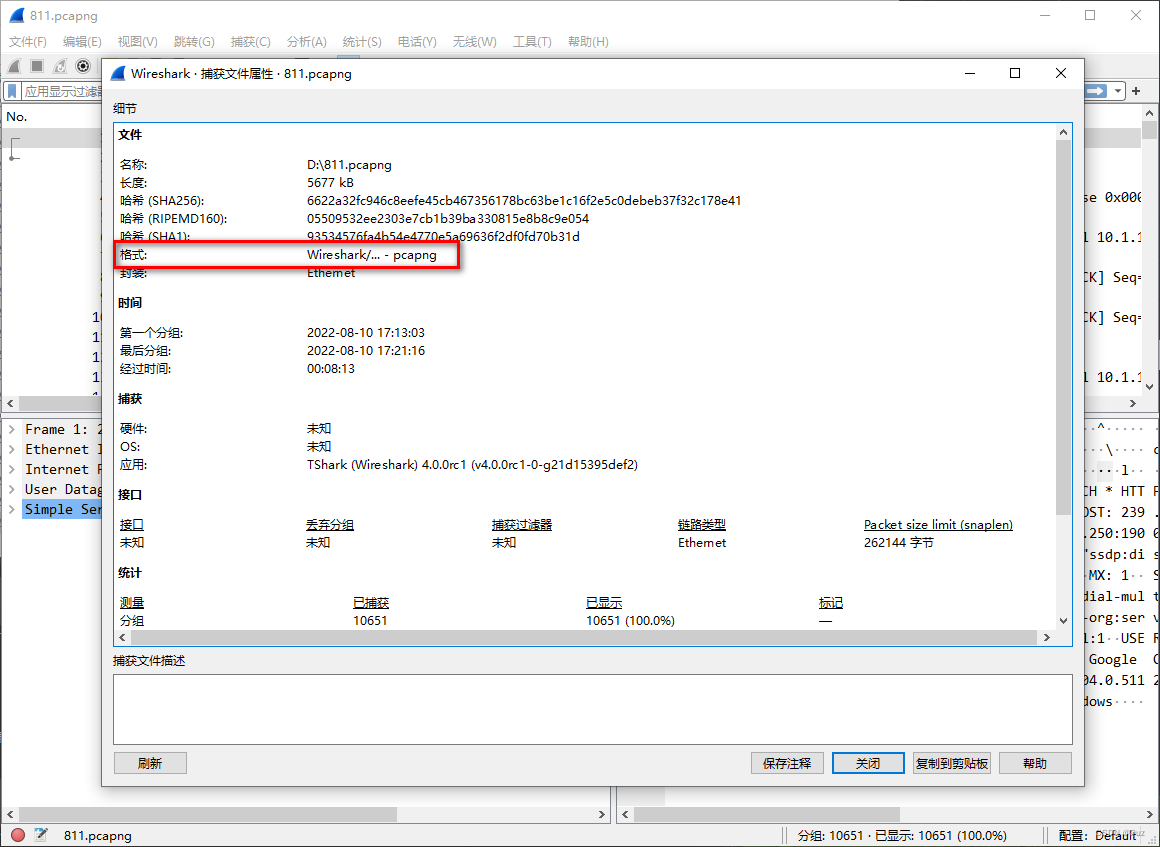
Task: Click the 复制到剪贴板 button
Action: tap(951, 763)
